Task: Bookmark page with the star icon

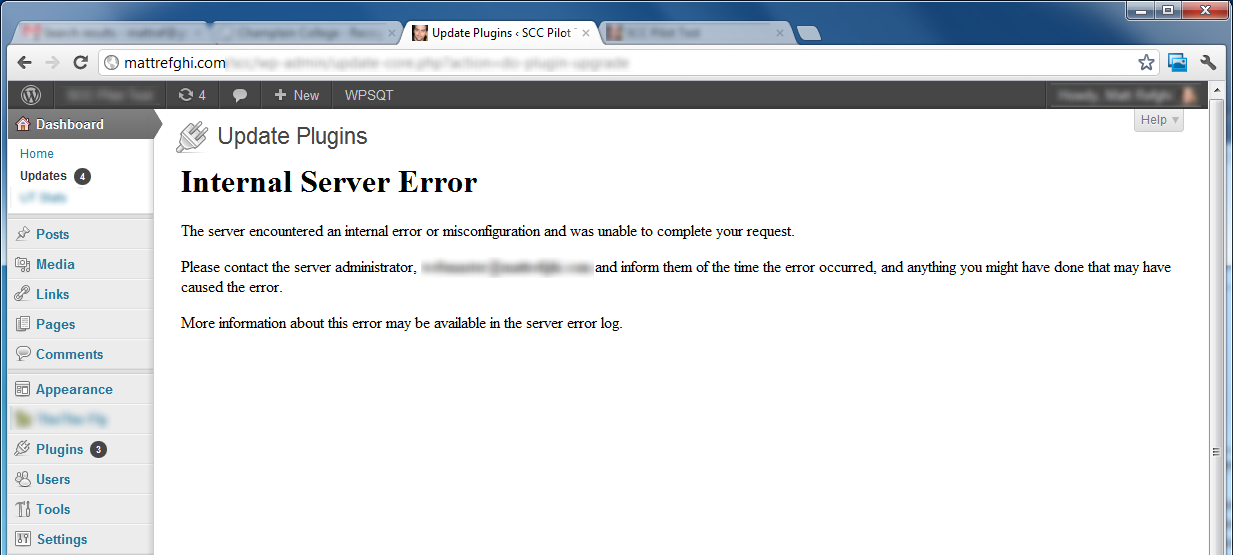Action: tap(1146, 62)
